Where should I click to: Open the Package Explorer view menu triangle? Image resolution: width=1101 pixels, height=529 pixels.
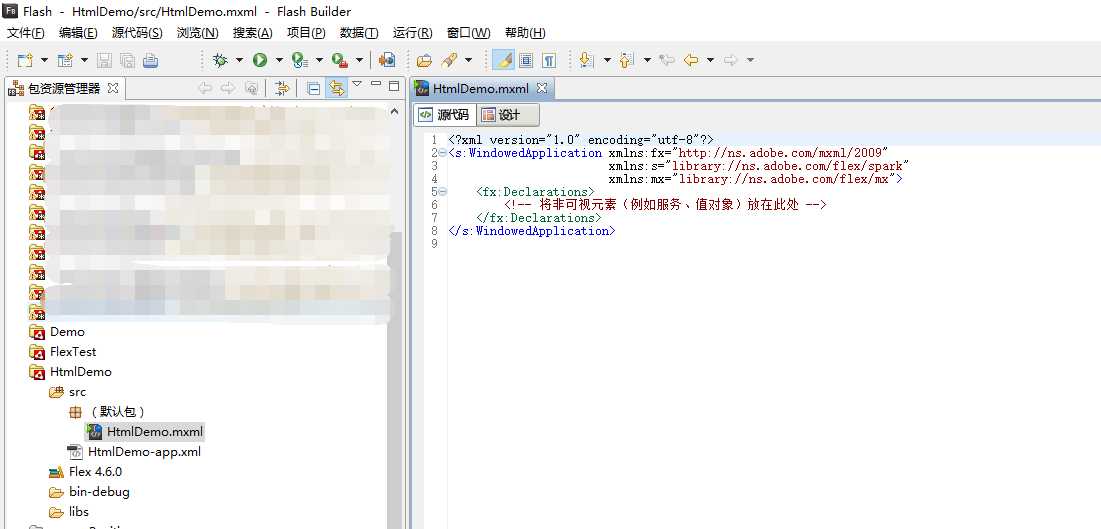click(357, 84)
